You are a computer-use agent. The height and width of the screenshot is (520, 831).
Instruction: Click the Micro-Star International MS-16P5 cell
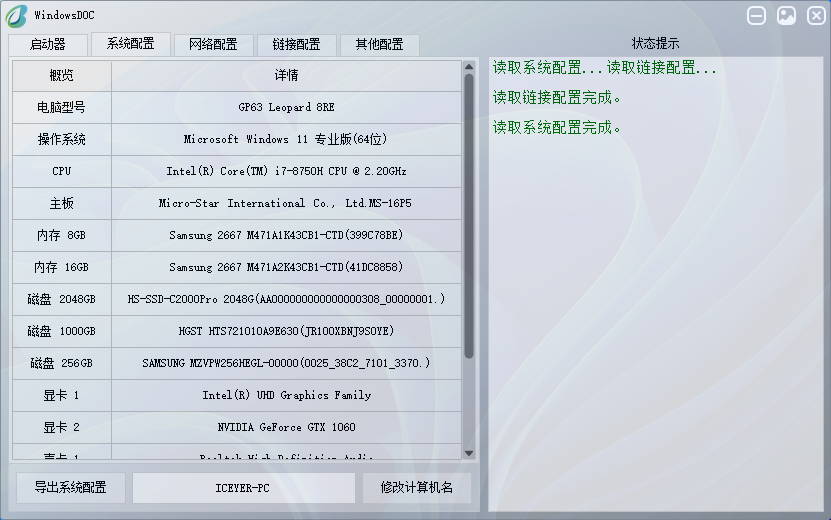click(286, 204)
